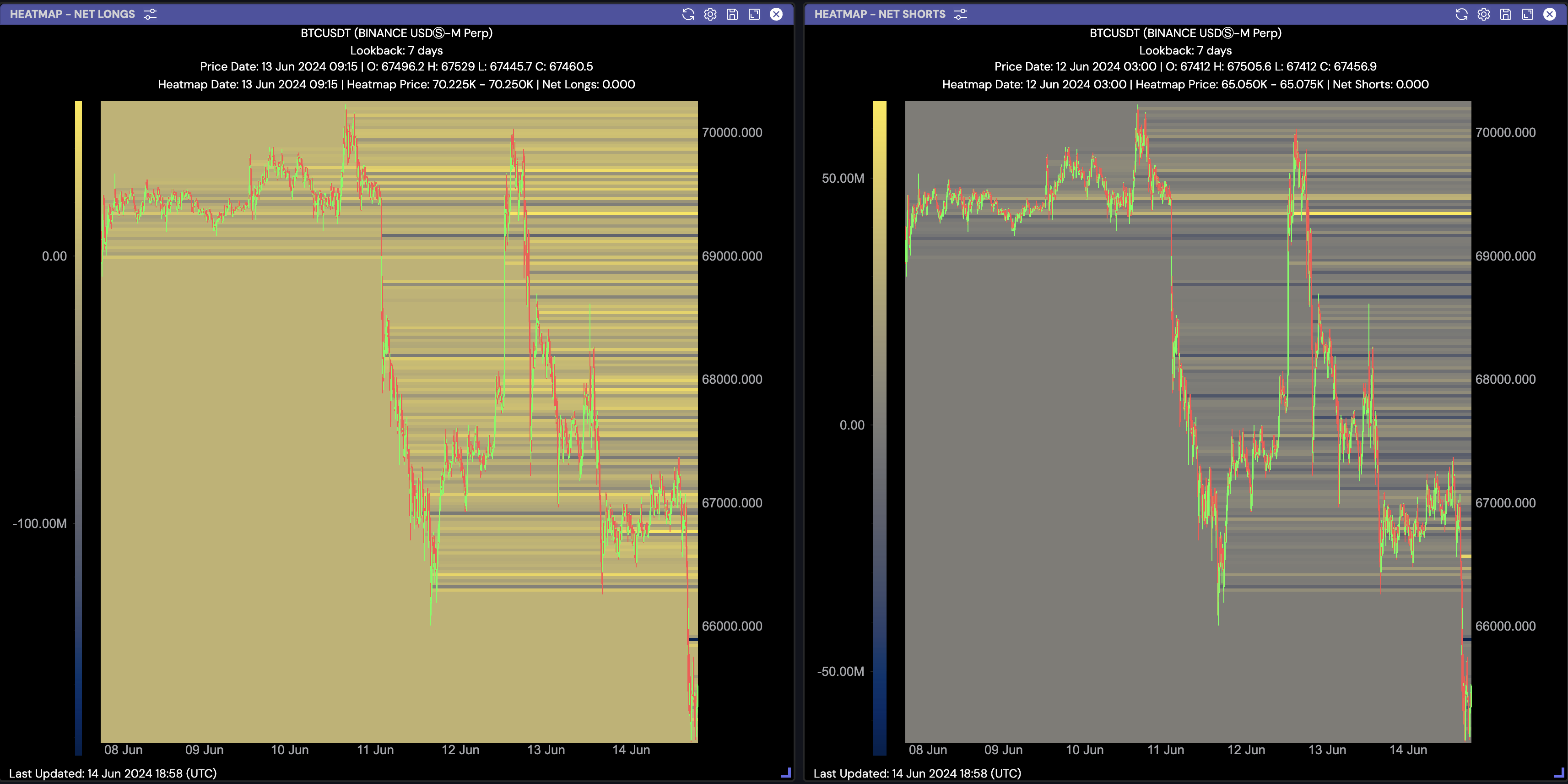Refresh the Net Shorts heatmap

tap(1461, 14)
